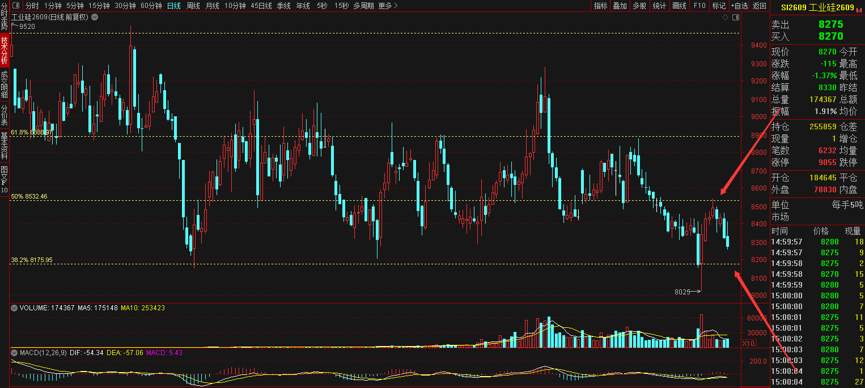The height and width of the screenshot is (388, 865).
Task: Open the 更多 periods expander
Action: (388, 6)
